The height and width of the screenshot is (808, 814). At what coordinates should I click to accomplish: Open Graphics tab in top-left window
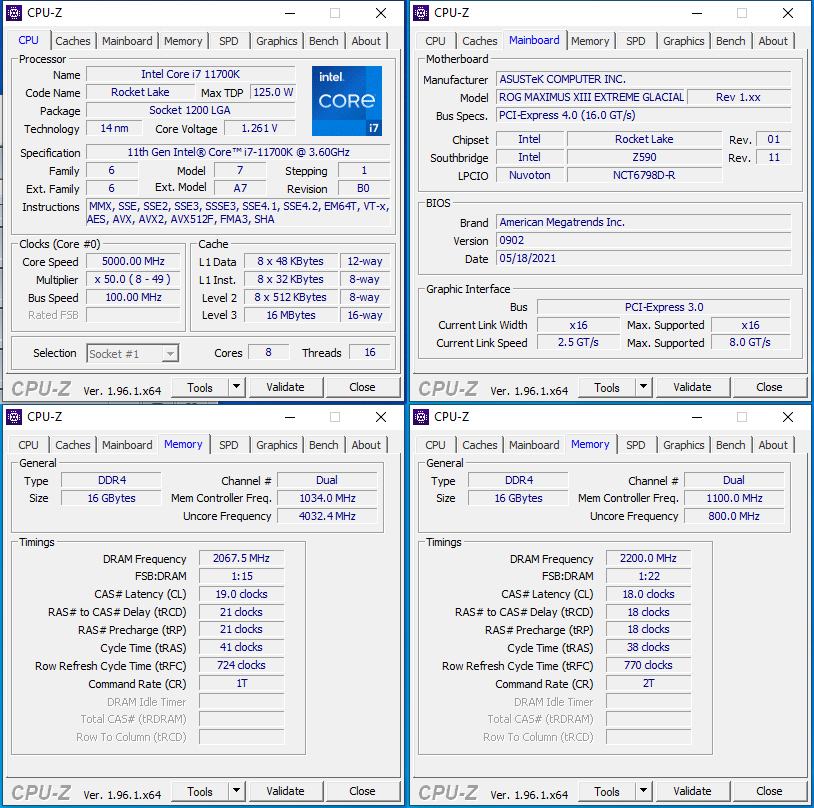pyautogui.click(x=277, y=41)
